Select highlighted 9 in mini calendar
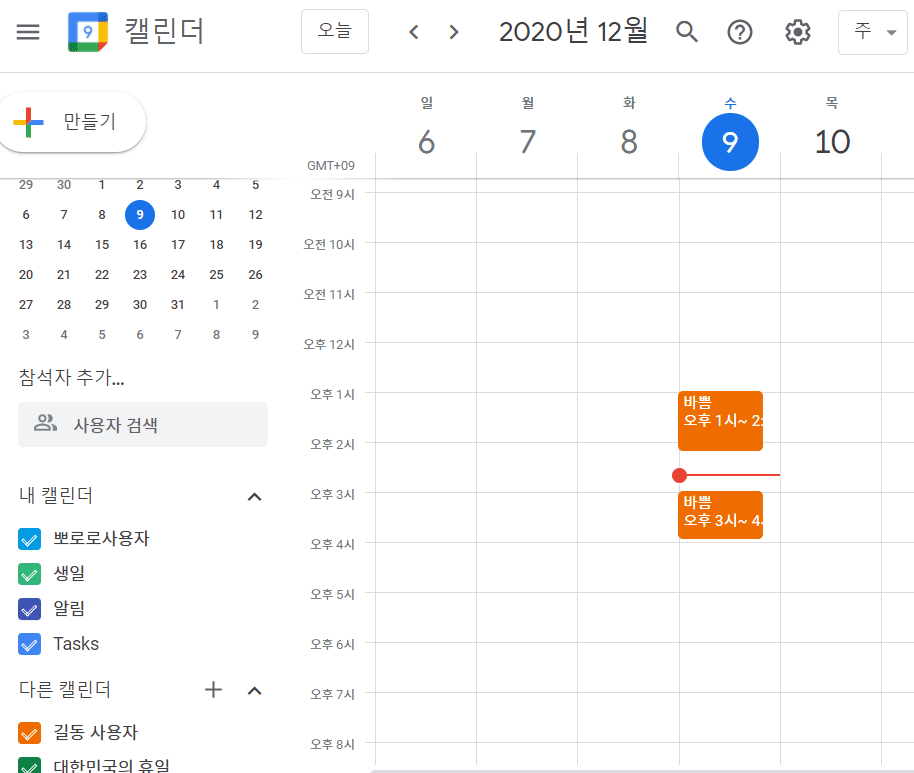Image resolution: width=914 pixels, height=773 pixels. [x=140, y=215]
